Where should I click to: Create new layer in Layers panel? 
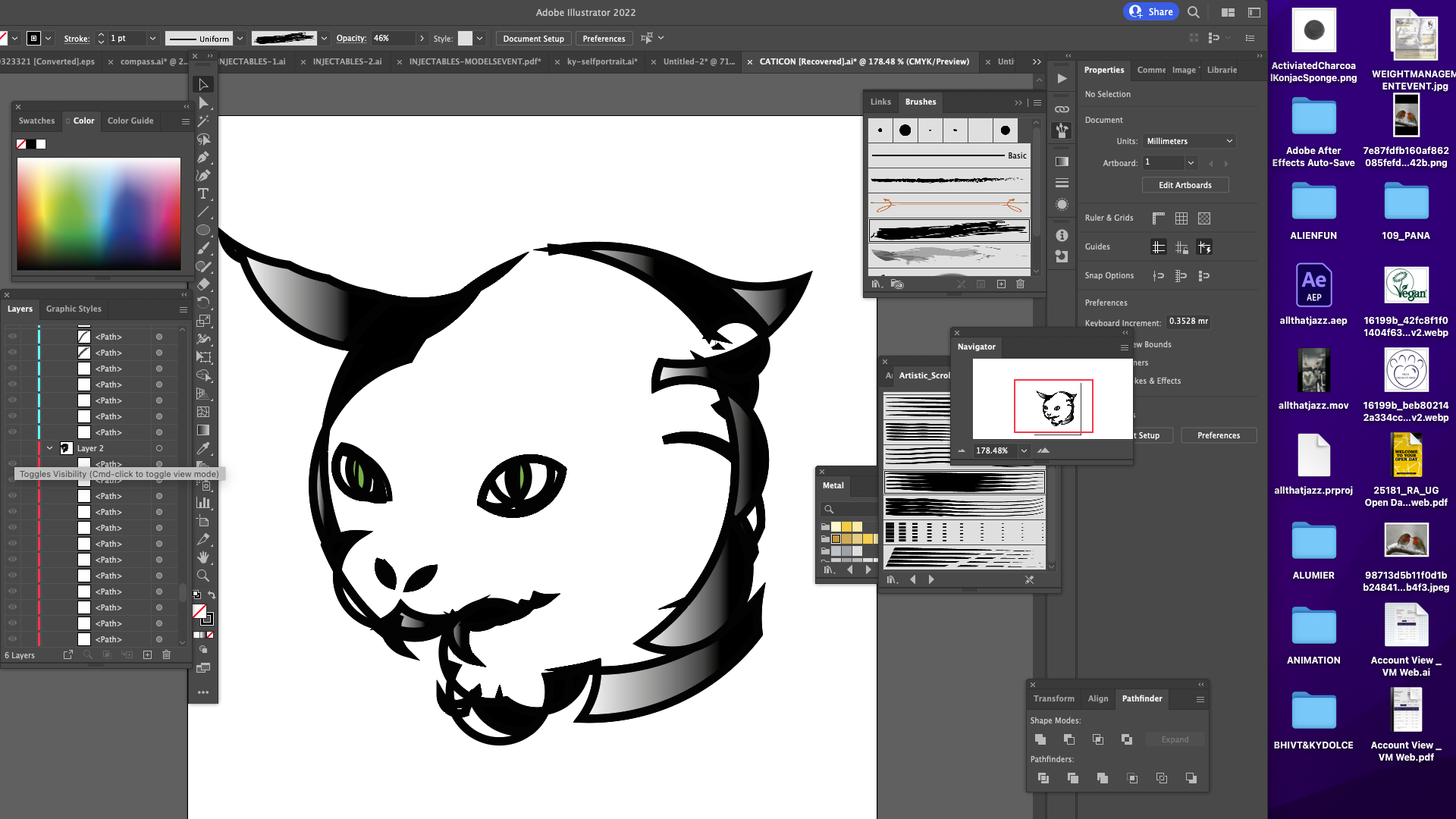[x=147, y=654]
